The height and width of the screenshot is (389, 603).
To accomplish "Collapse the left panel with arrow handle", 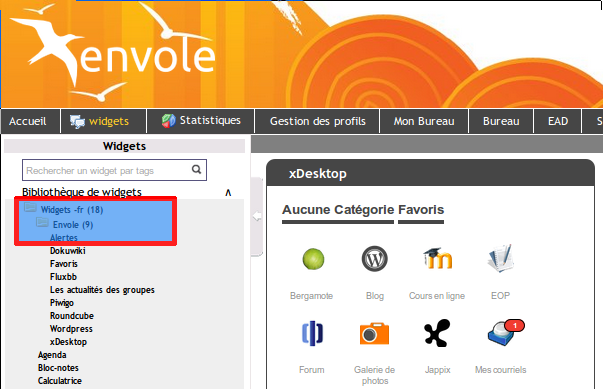I will pos(257,216).
